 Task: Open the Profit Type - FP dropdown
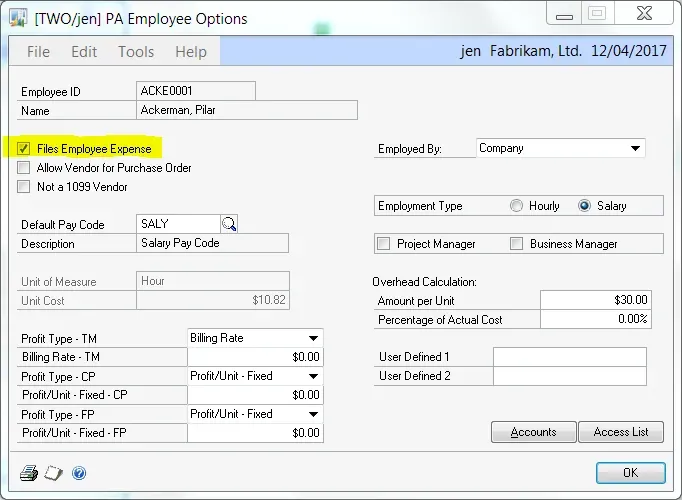[313, 414]
